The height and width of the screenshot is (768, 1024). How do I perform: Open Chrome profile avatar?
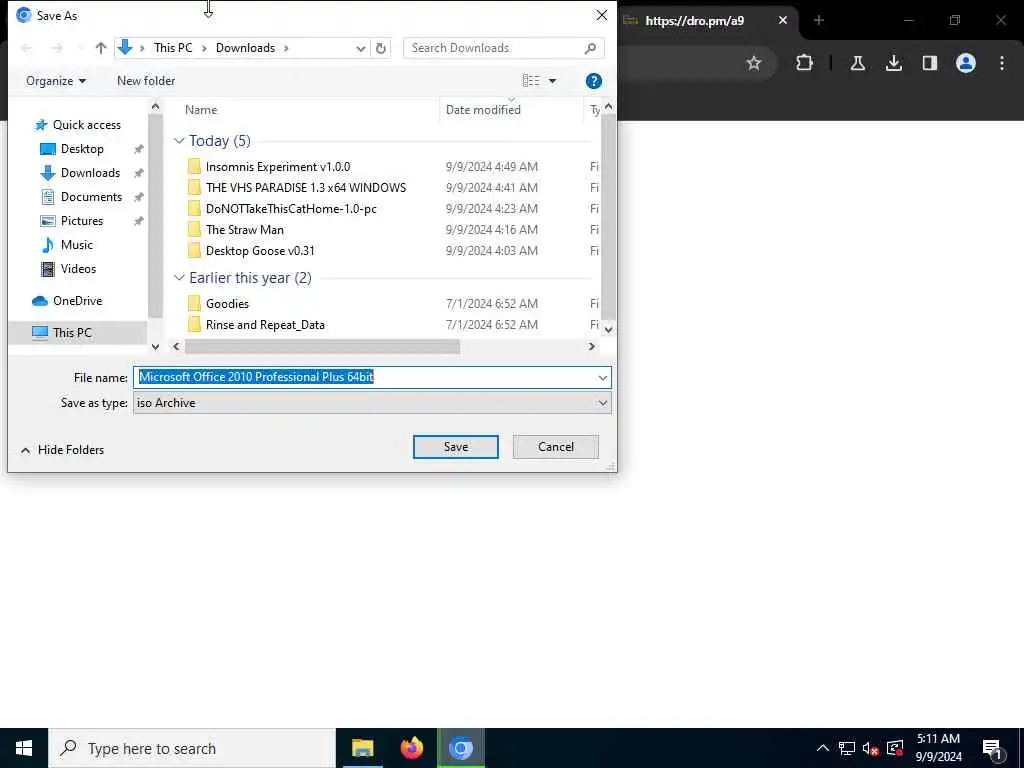click(x=965, y=63)
